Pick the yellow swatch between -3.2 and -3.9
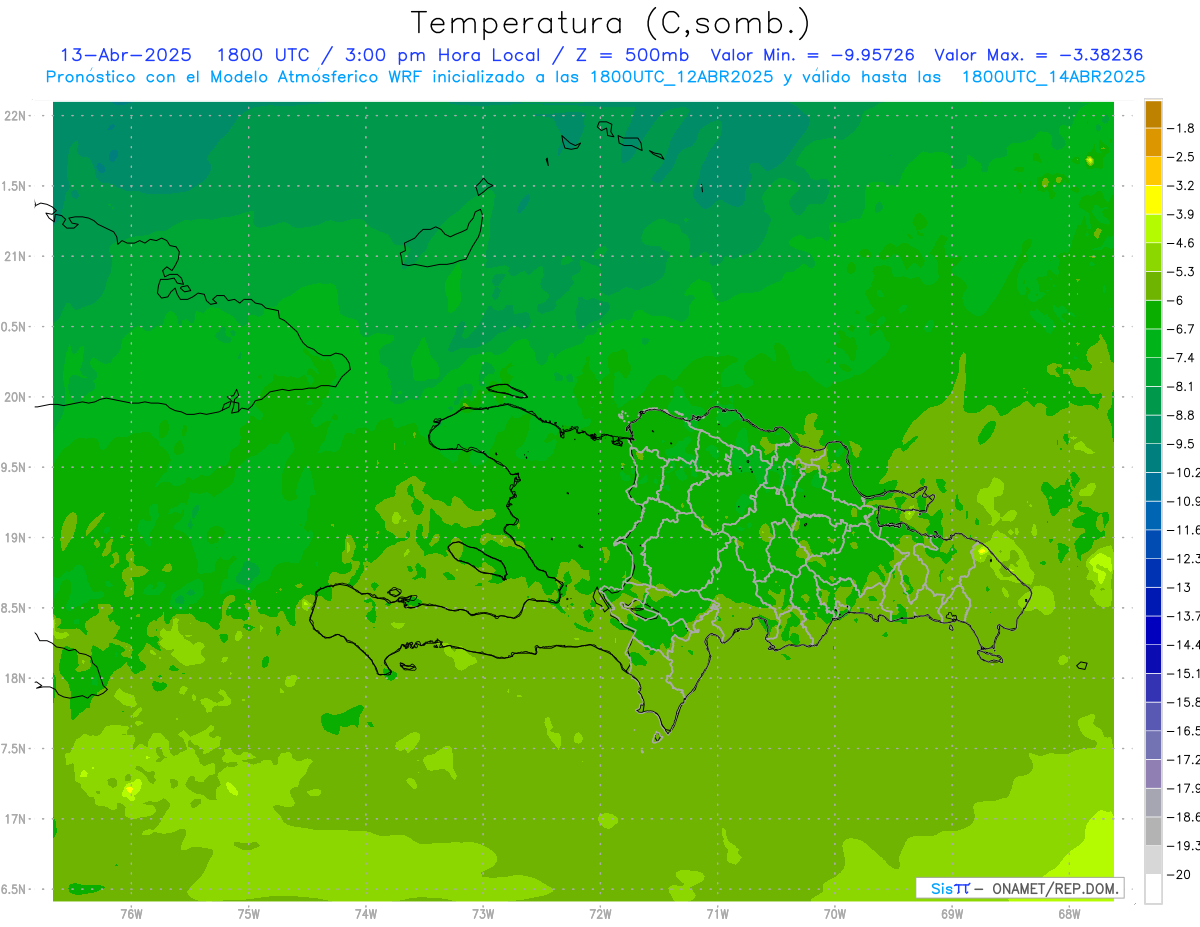1200x927 pixels. [1153, 200]
